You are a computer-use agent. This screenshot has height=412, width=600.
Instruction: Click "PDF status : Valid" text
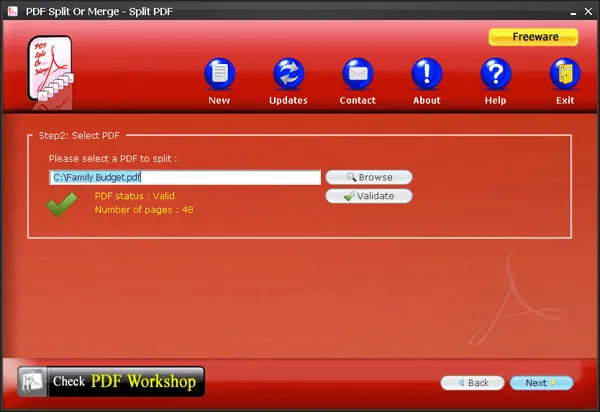tap(135, 196)
